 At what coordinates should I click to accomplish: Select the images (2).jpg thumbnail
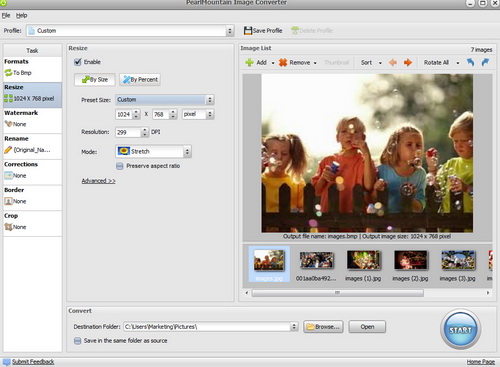pyautogui.click(x=410, y=265)
